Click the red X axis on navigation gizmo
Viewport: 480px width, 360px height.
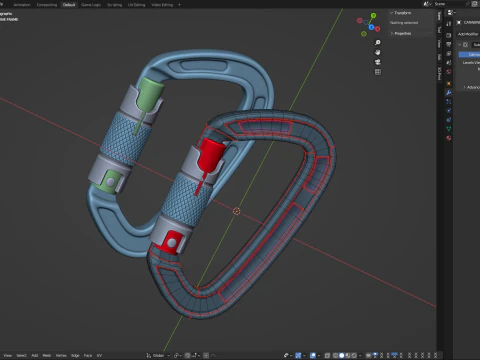click(x=377, y=29)
